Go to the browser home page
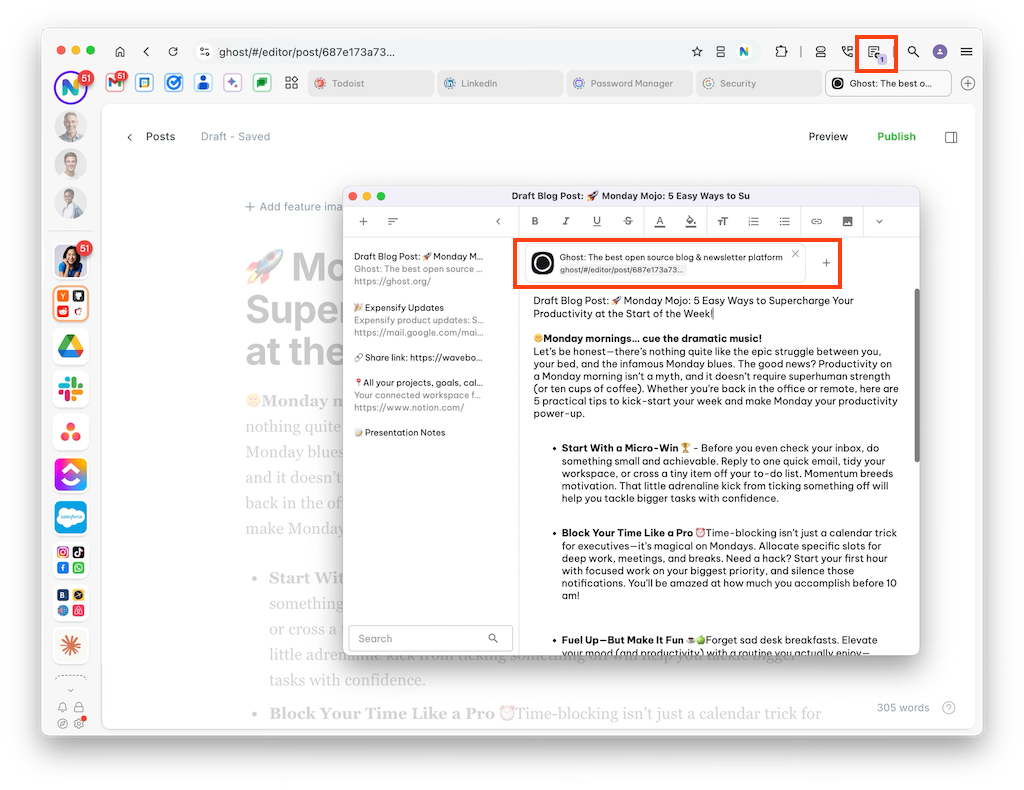 [120, 52]
